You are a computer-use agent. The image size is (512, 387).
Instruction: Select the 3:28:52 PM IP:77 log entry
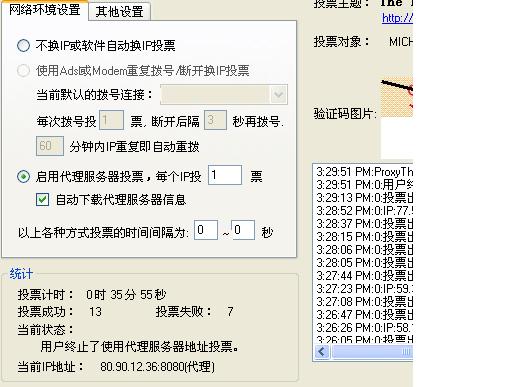(x=364, y=211)
